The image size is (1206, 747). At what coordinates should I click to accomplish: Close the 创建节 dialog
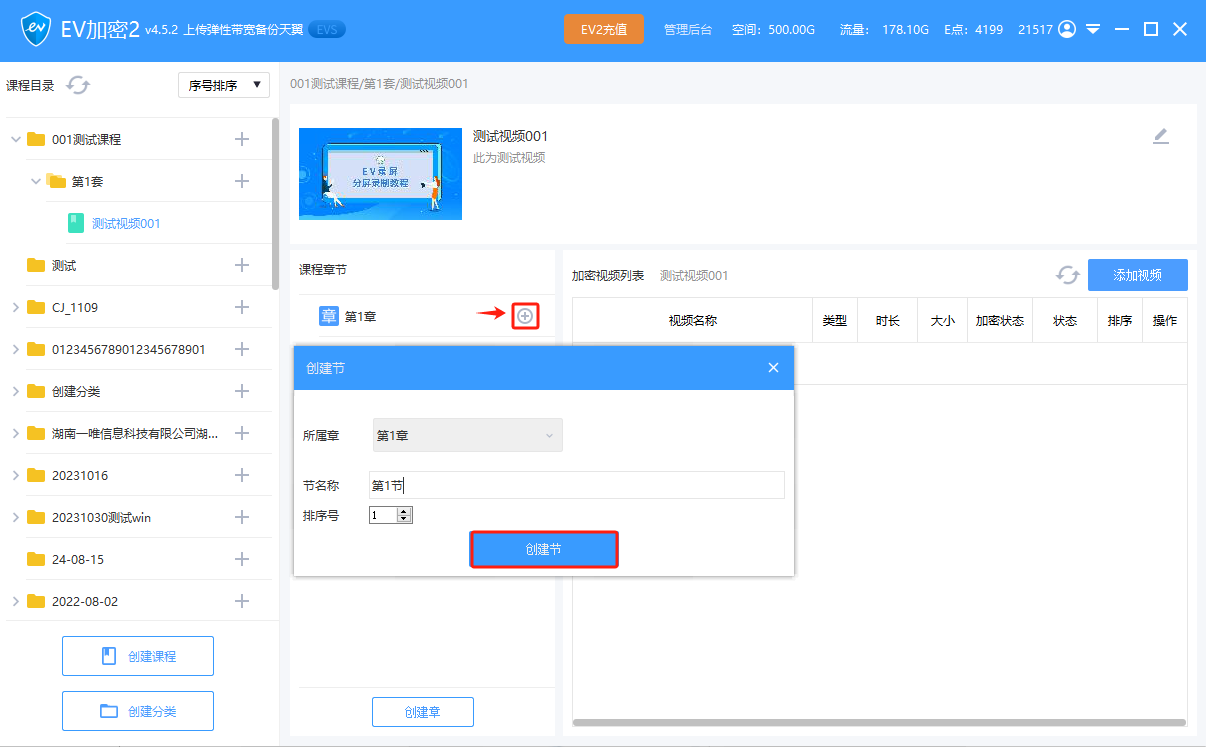[773, 368]
